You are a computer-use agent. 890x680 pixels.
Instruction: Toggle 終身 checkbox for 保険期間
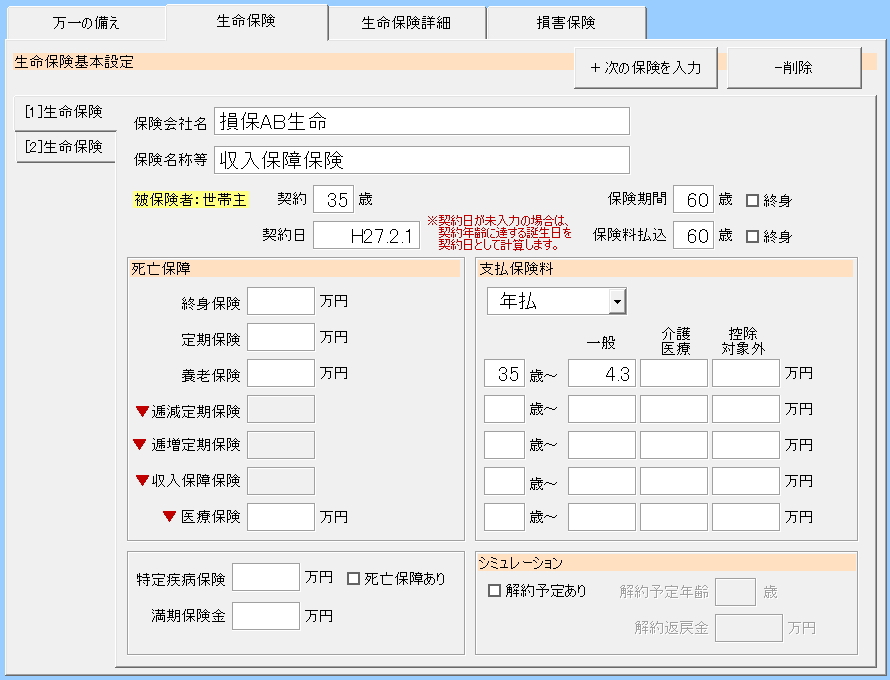point(753,200)
